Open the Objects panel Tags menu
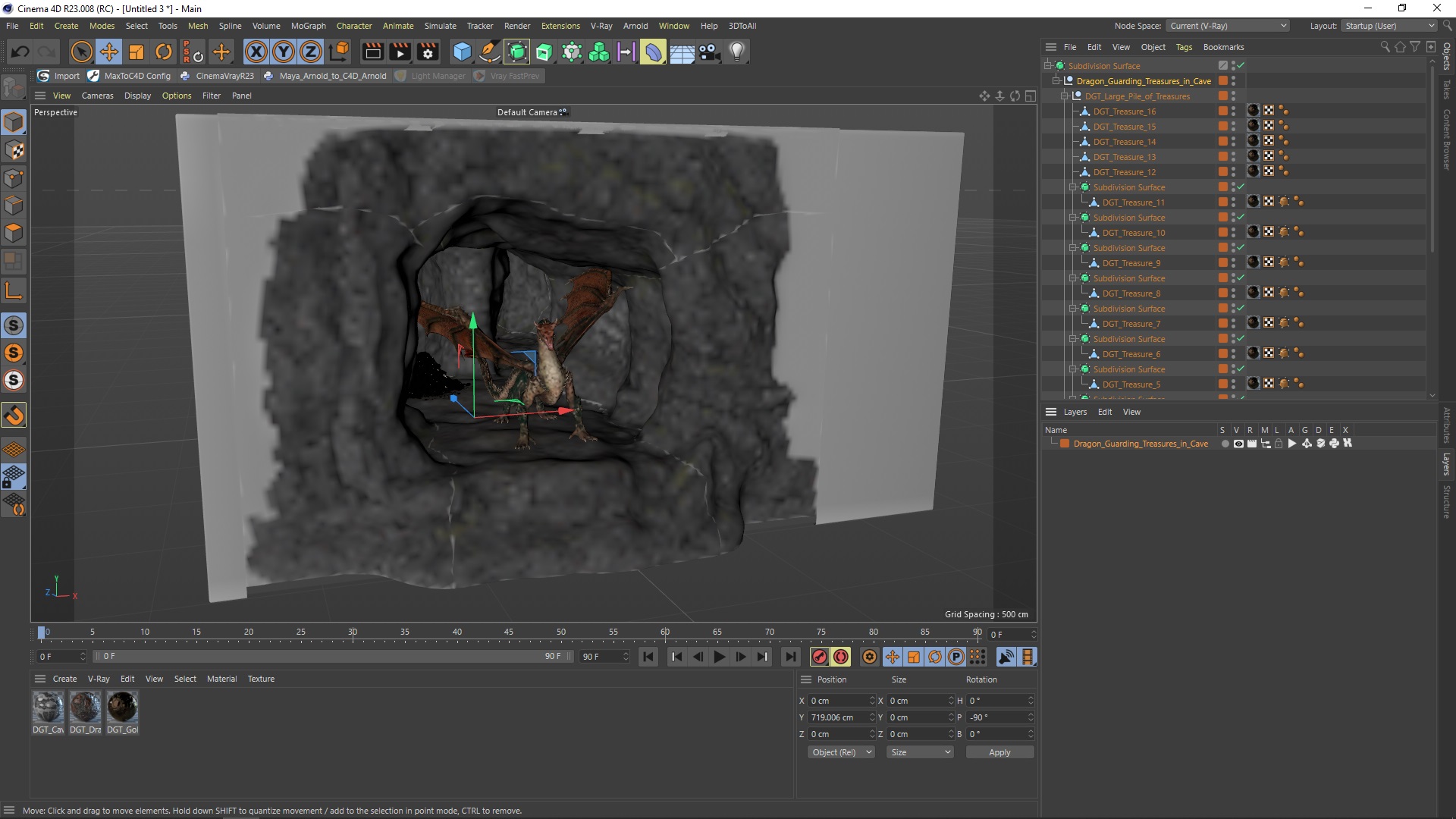This screenshot has height=819, width=1456. (x=1184, y=47)
